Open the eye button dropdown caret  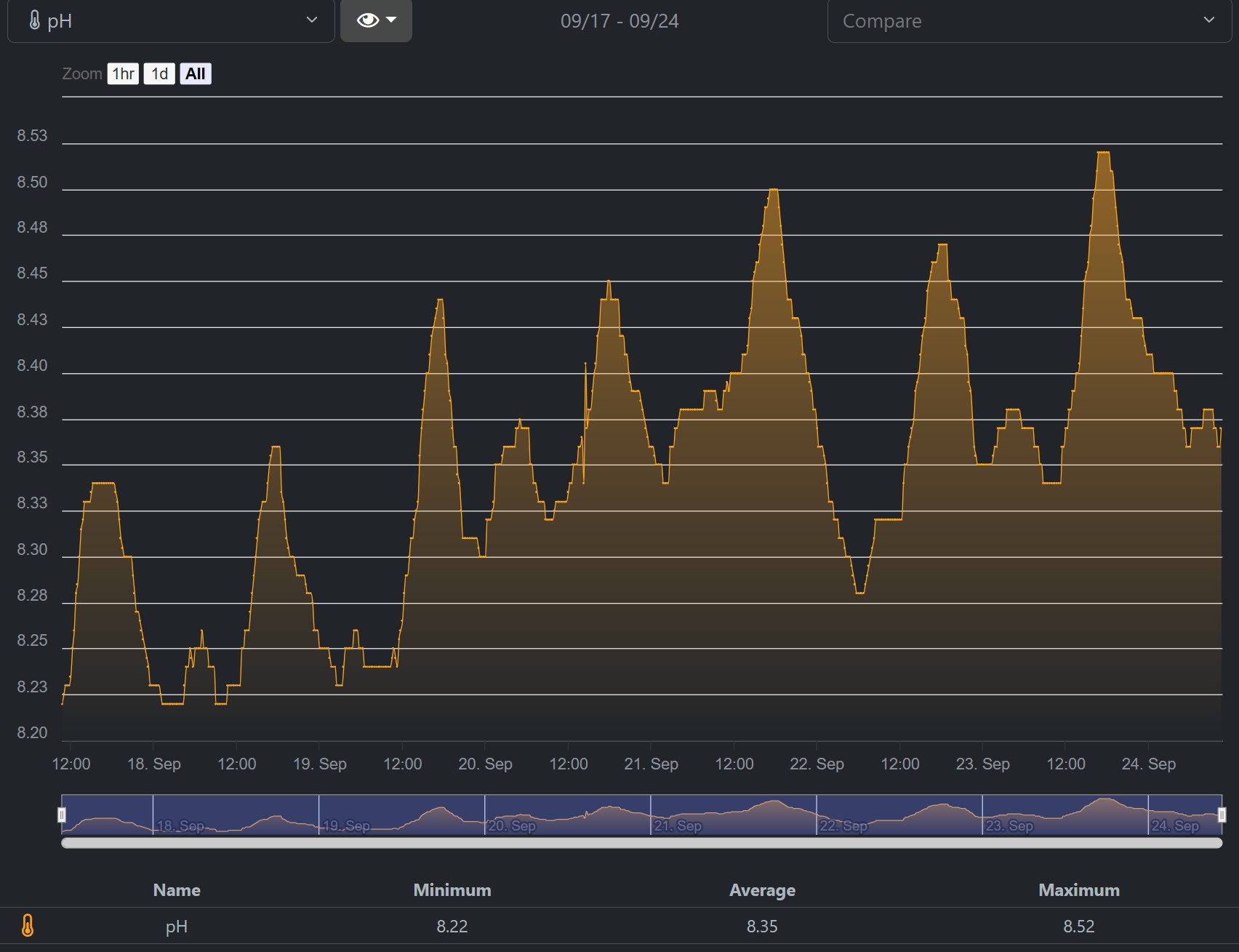click(392, 20)
